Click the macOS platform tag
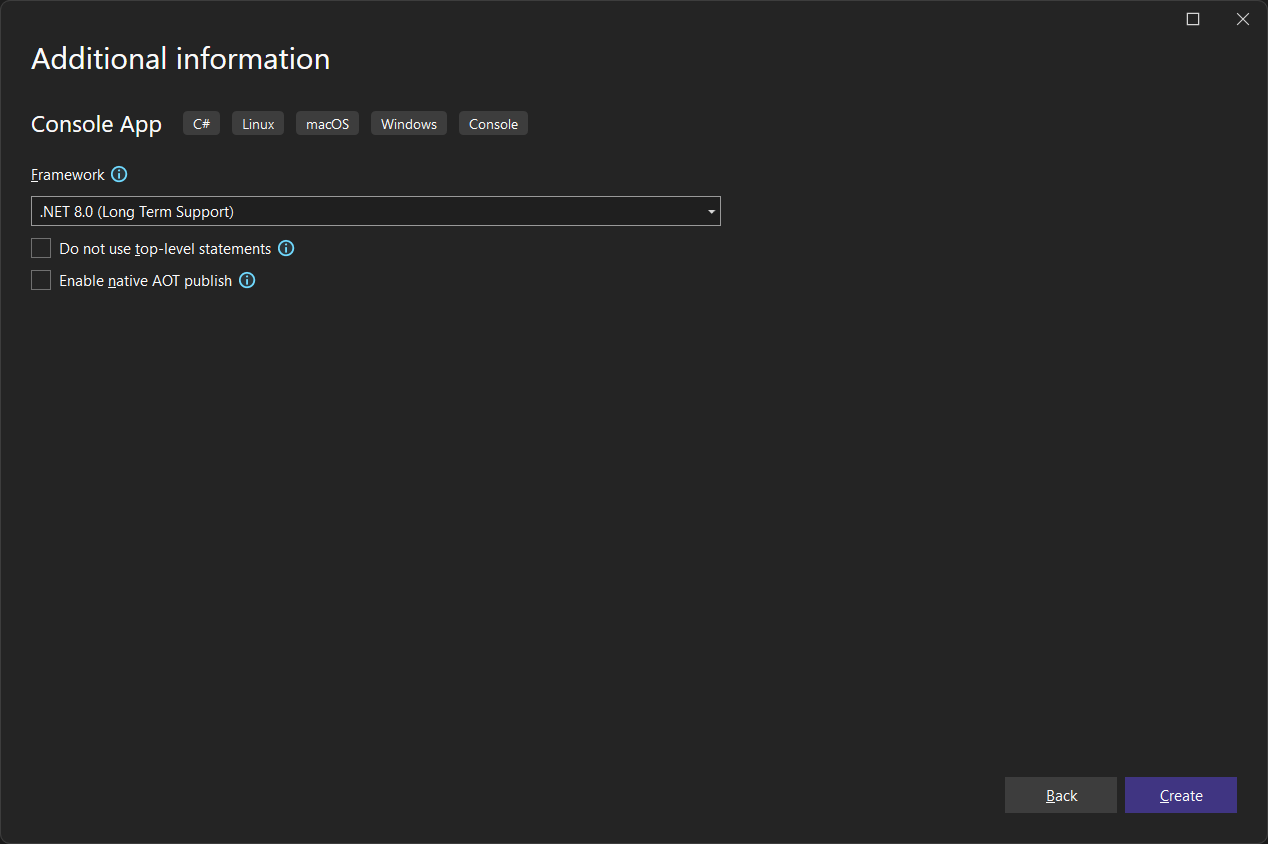The width and height of the screenshot is (1268, 844). [327, 124]
